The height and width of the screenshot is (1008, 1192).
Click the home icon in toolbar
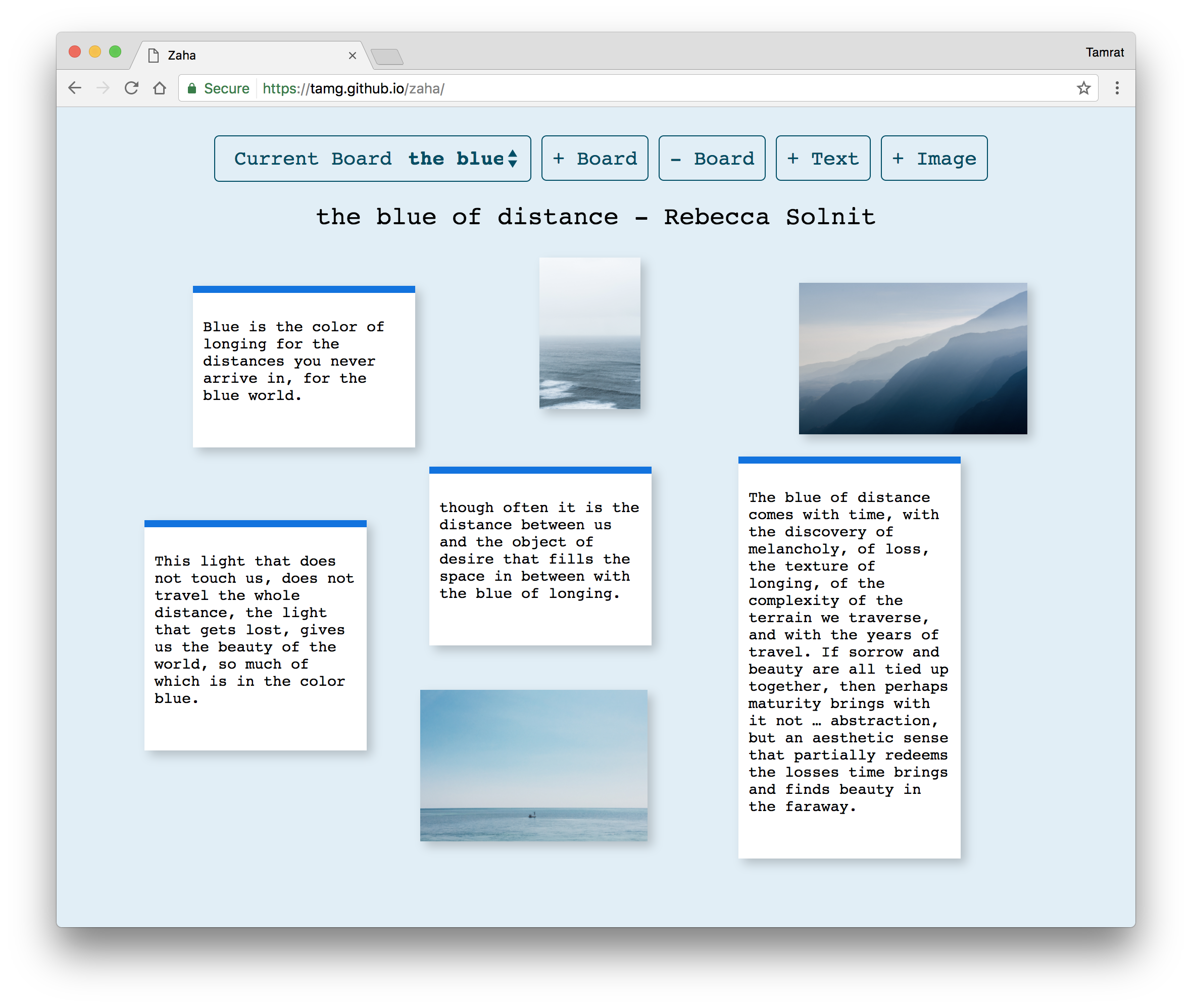(160, 88)
